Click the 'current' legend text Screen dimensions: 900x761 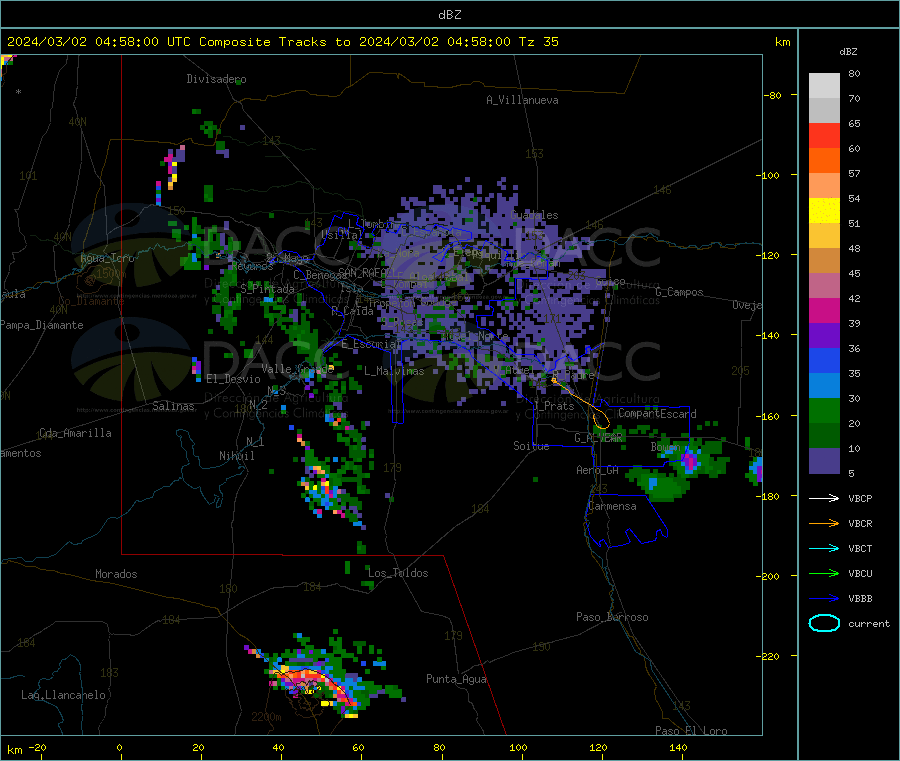coord(869,623)
